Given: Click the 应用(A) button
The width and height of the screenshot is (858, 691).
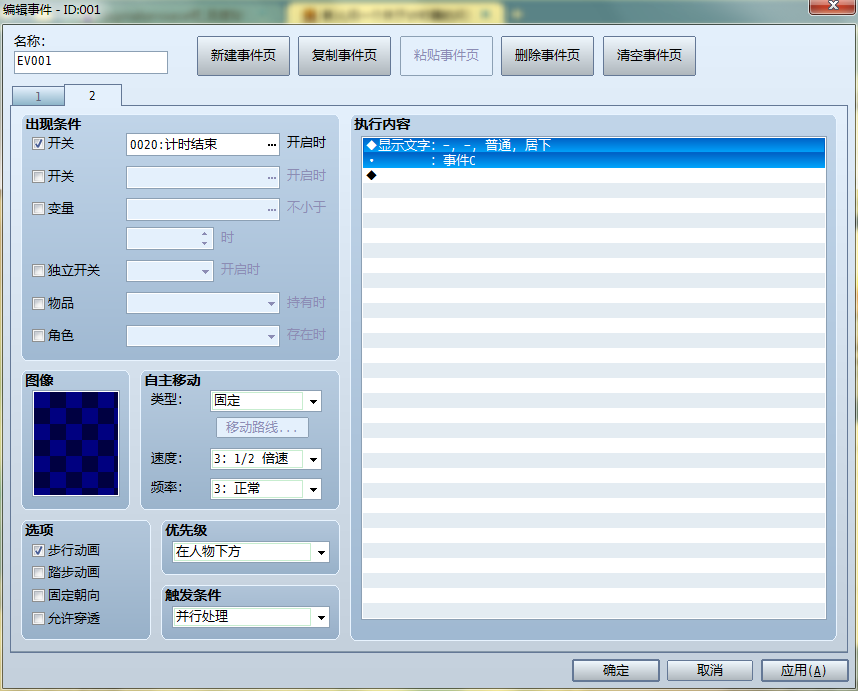Looking at the screenshot, I should coord(804,670).
